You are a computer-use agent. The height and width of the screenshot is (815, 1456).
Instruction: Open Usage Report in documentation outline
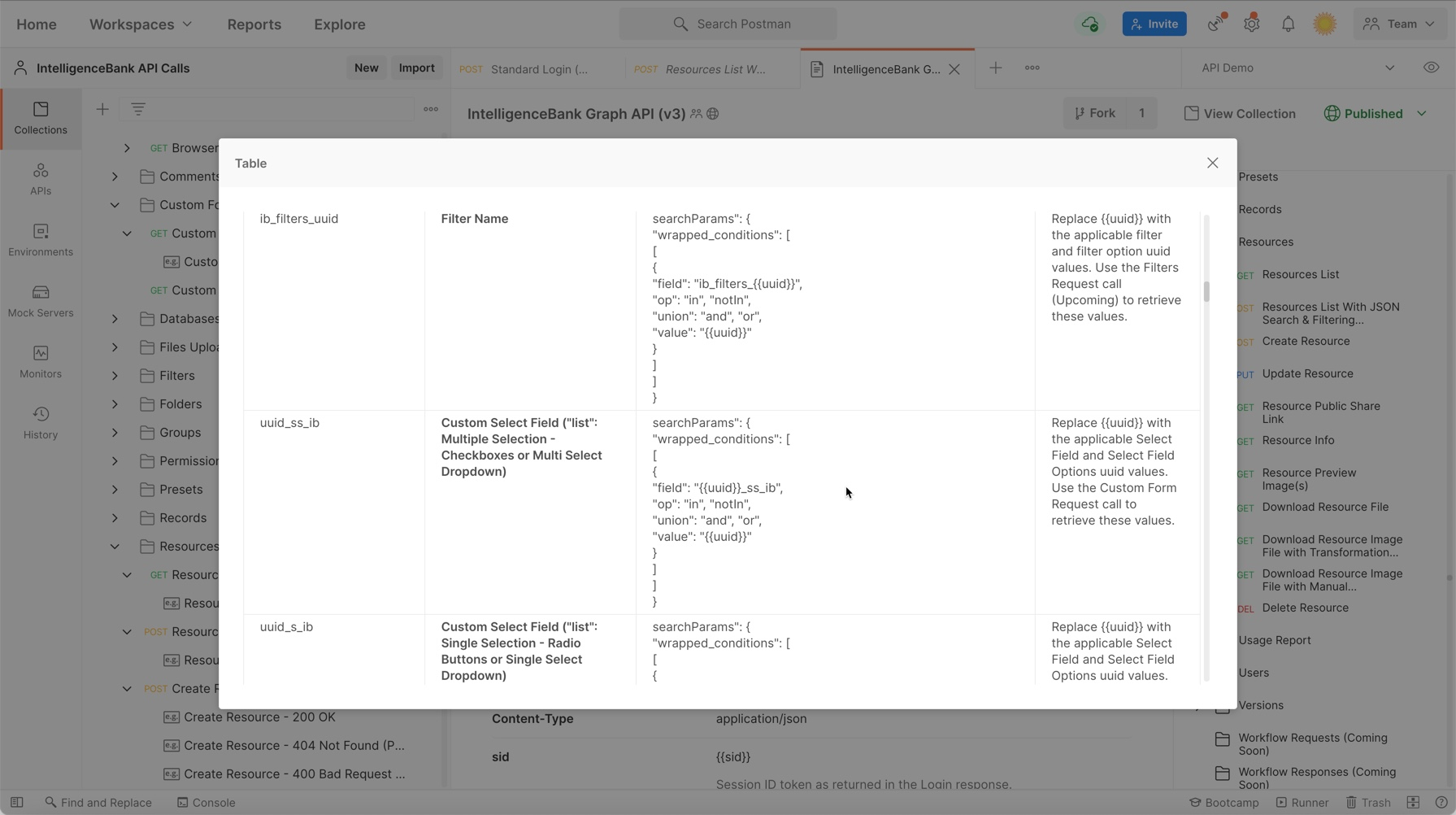(1274, 641)
